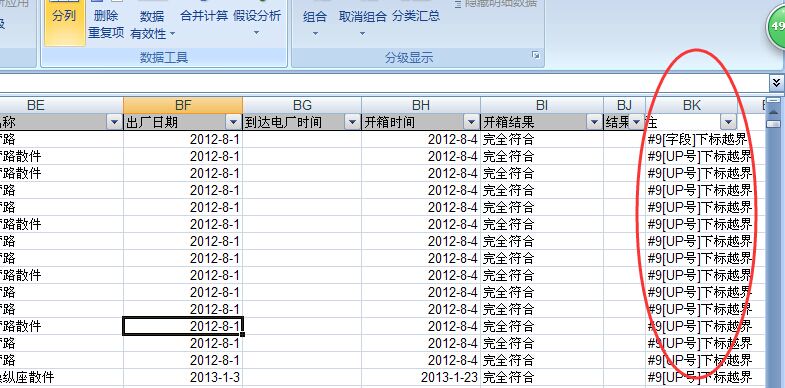Screen dimensions: 785x388
Task: Select 删除重复项 remove duplicates tool
Action: tap(106, 23)
